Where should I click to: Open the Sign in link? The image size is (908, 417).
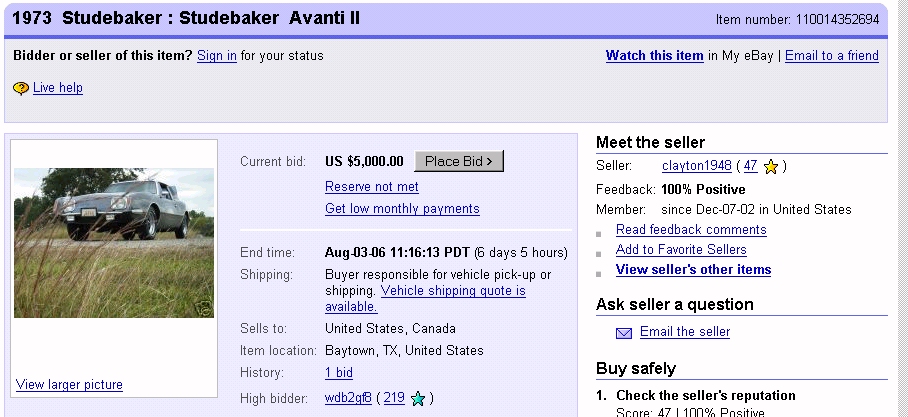coord(217,56)
